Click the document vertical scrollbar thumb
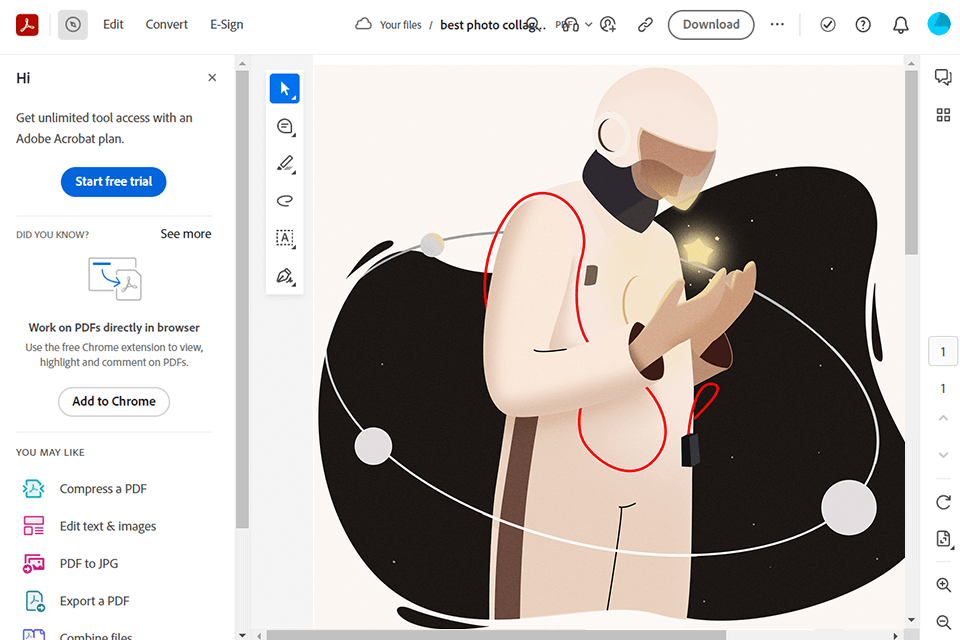The image size is (960, 640). click(x=911, y=163)
